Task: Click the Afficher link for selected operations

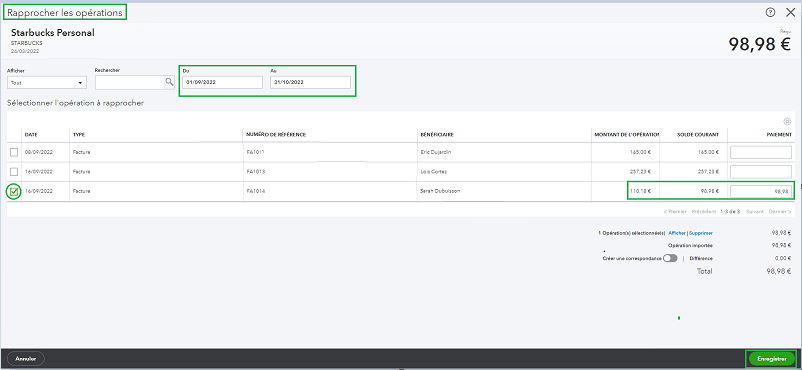Action: (677, 233)
